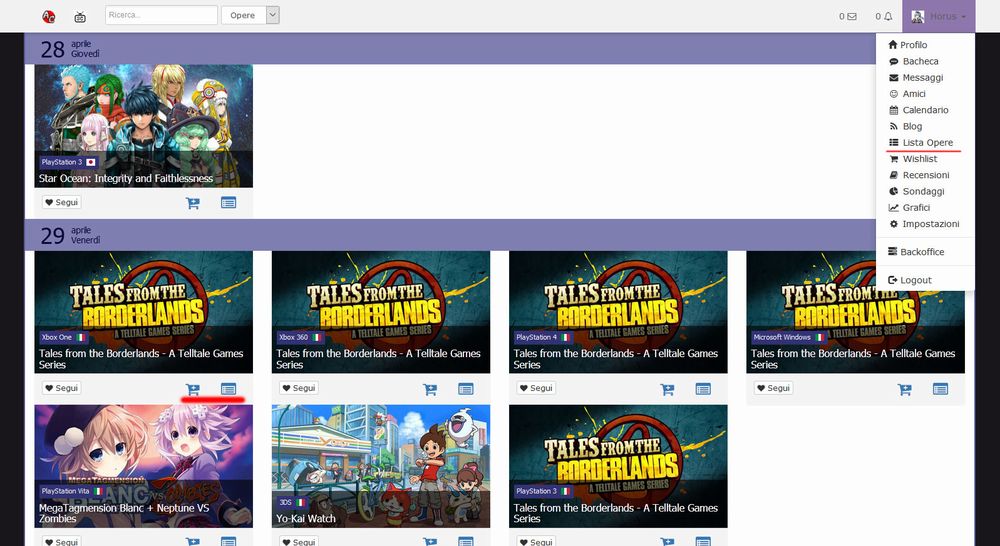This screenshot has width=1000, height=546.
Task: Collapse the Horus user menu
Action: pos(938,16)
